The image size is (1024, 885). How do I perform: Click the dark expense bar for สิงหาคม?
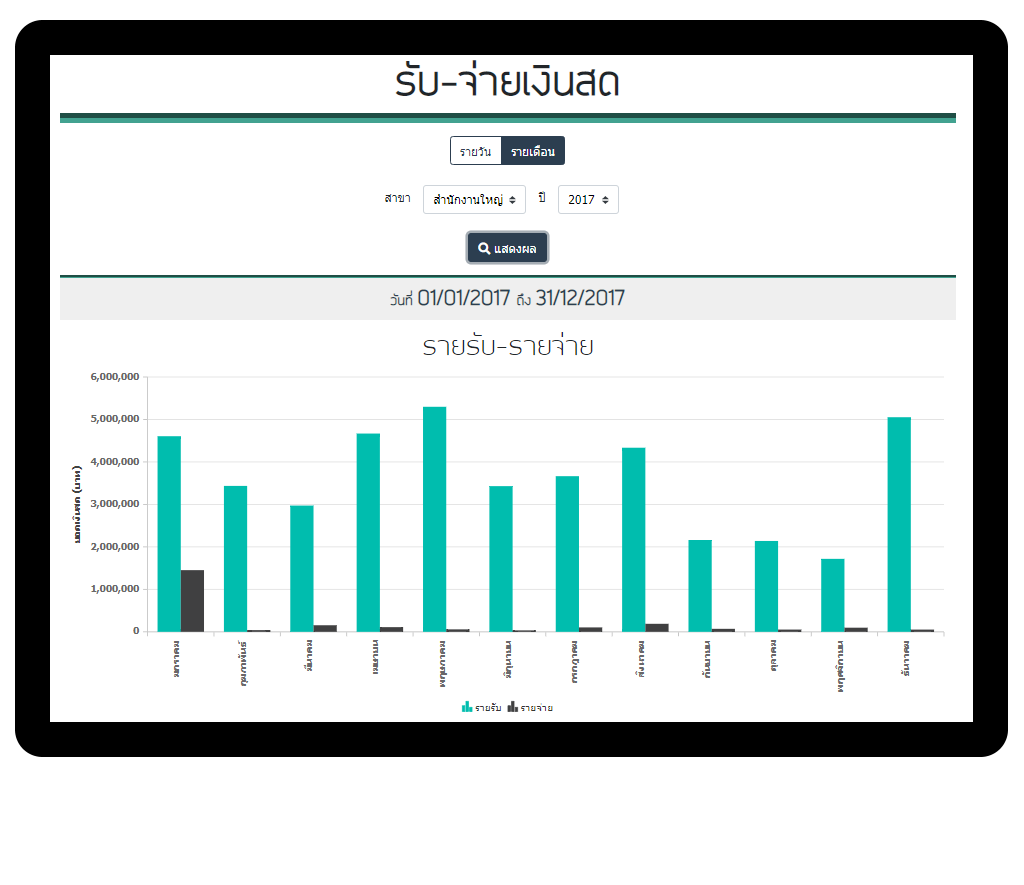657,628
